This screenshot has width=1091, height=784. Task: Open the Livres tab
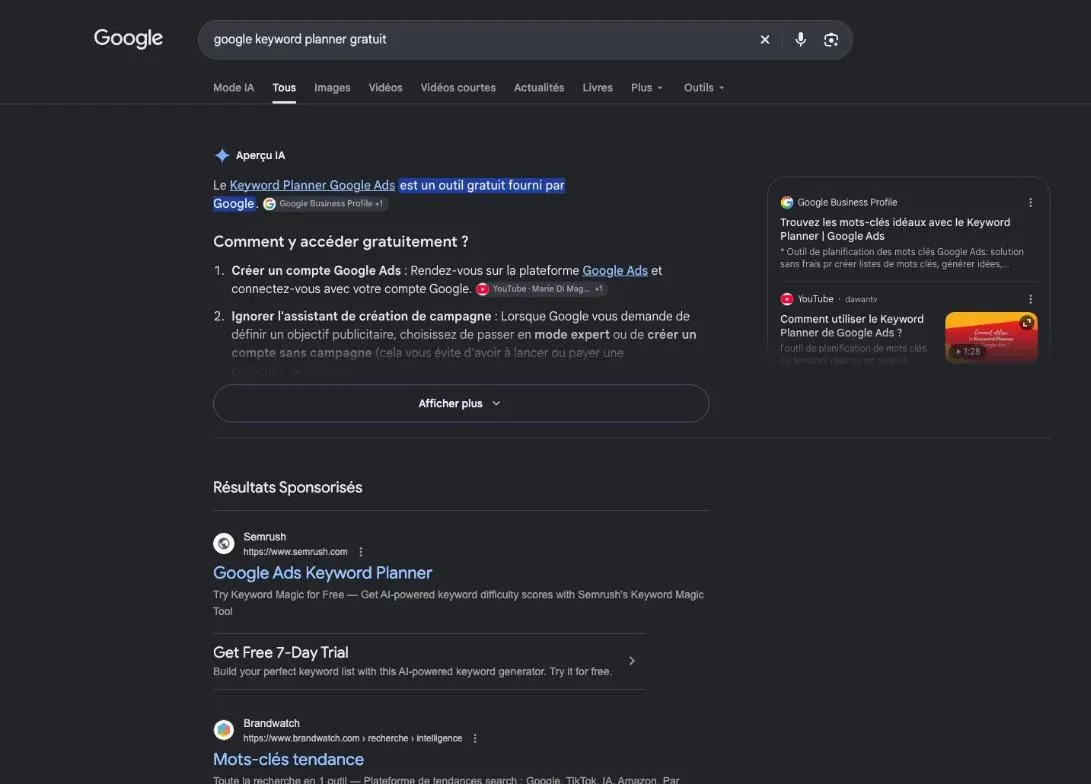[598, 88]
